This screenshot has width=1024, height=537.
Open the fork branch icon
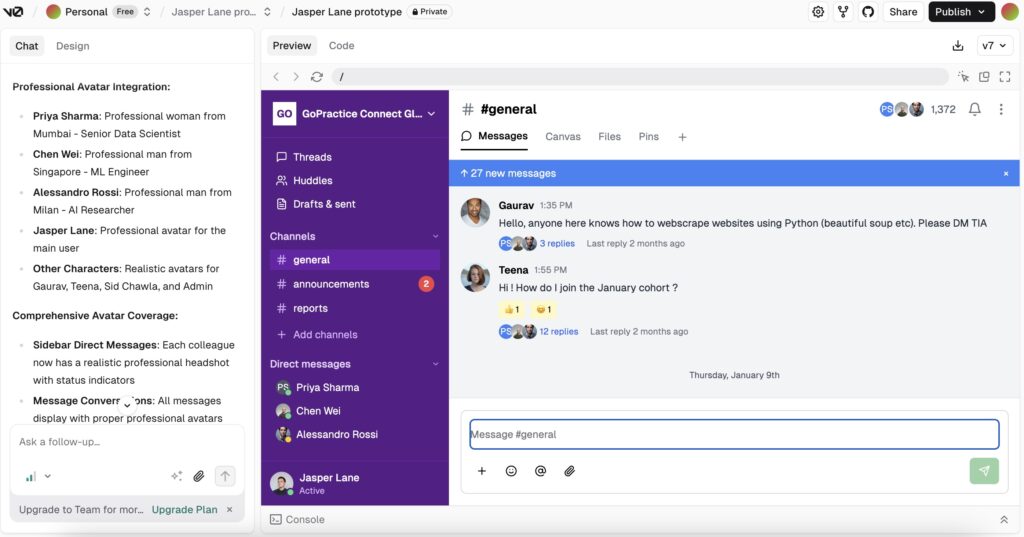(x=843, y=12)
